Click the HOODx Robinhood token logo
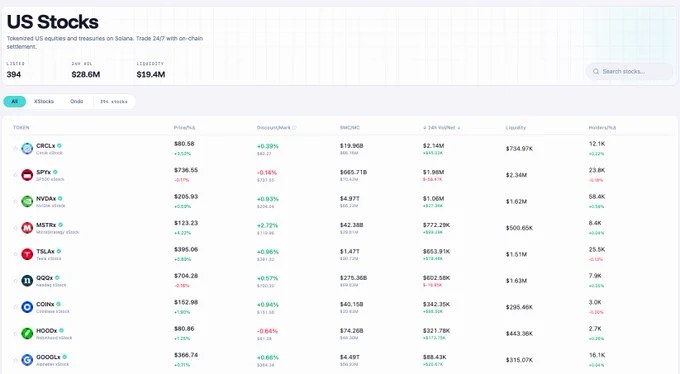The image size is (680, 374). (27, 334)
